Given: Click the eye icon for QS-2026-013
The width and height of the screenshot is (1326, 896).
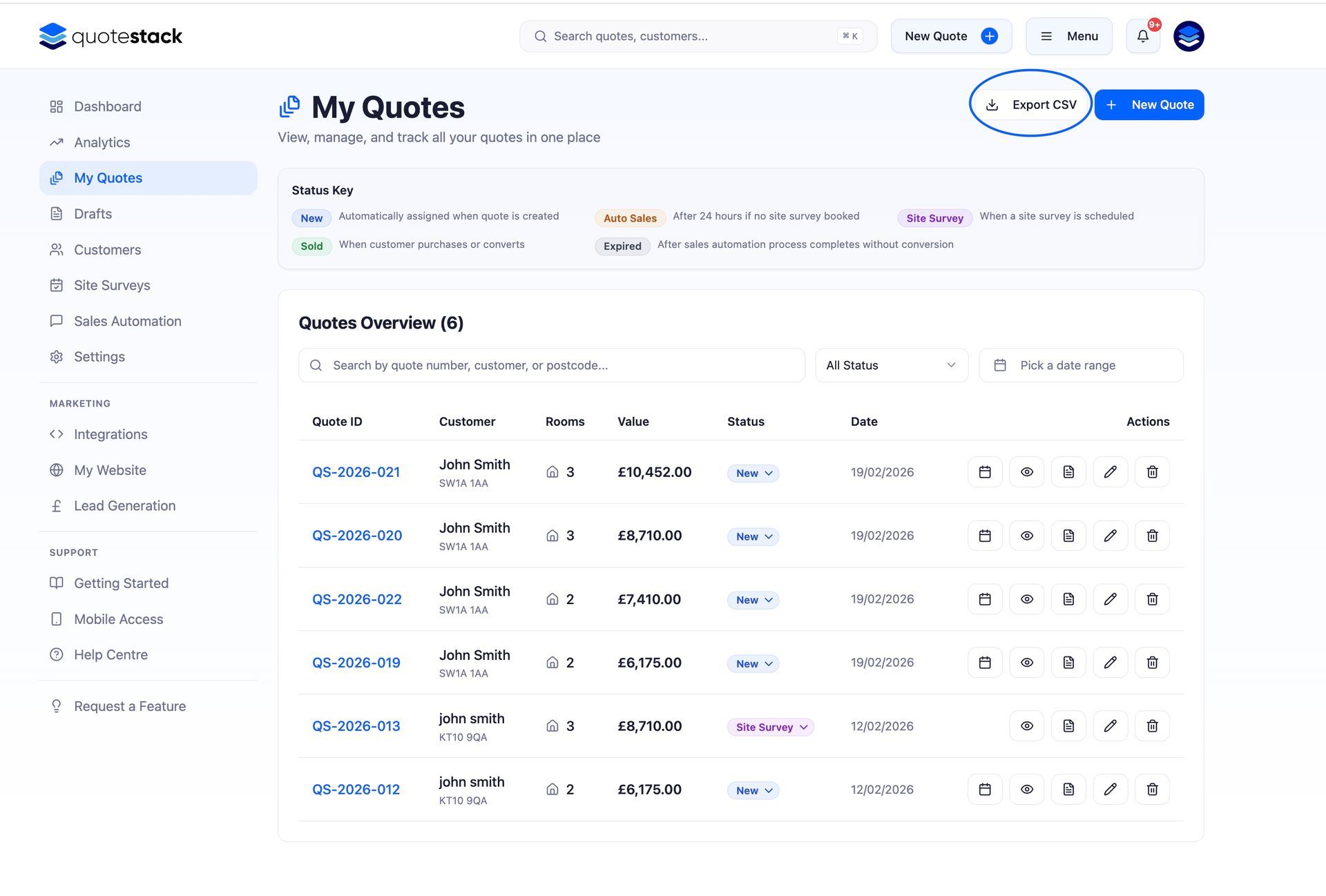Looking at the screenshot, I should (x=1026, y=726).
